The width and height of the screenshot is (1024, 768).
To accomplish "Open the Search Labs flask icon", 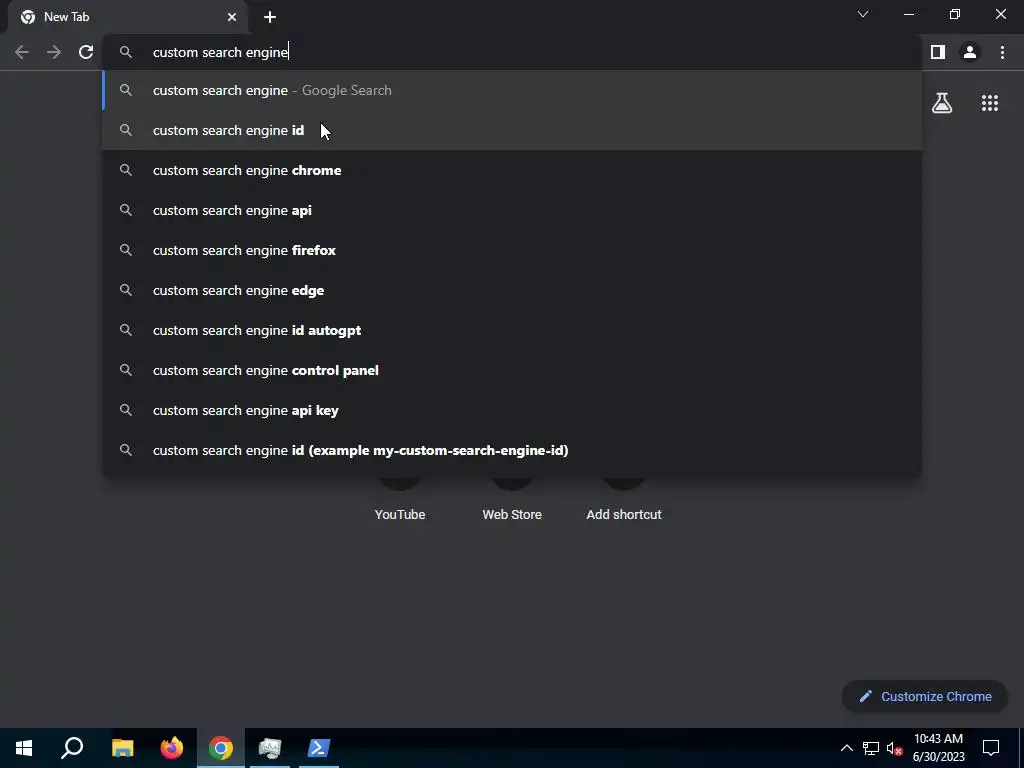I will tap(942, 103).
